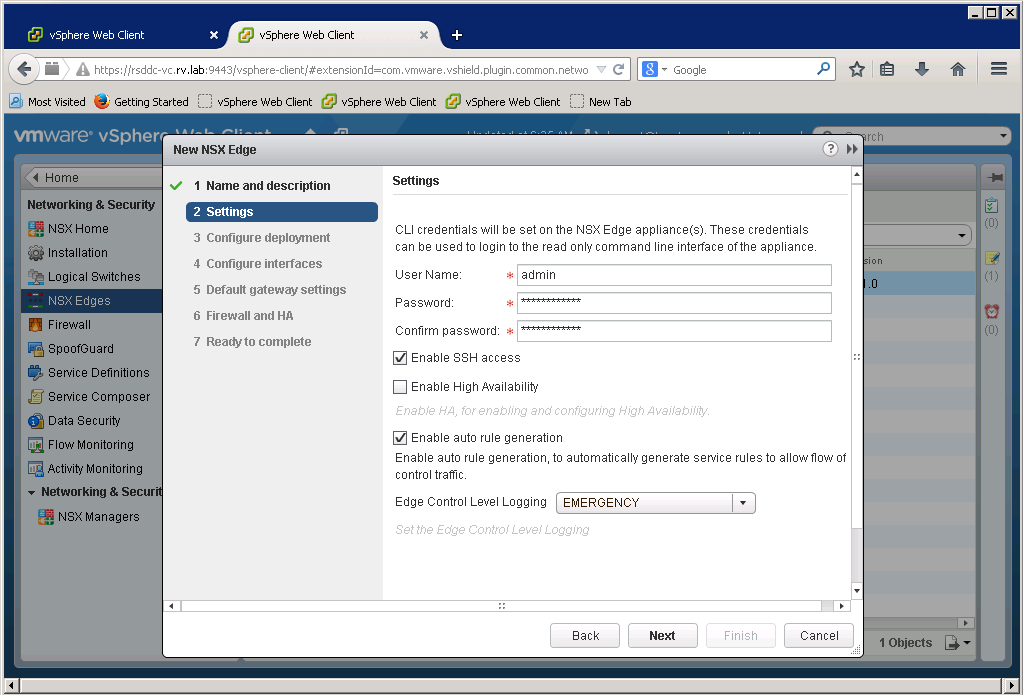Uncheck Enable auto rule generation
The width and height of the screenshot is (1023, 695).
click(x=401, y=438)
